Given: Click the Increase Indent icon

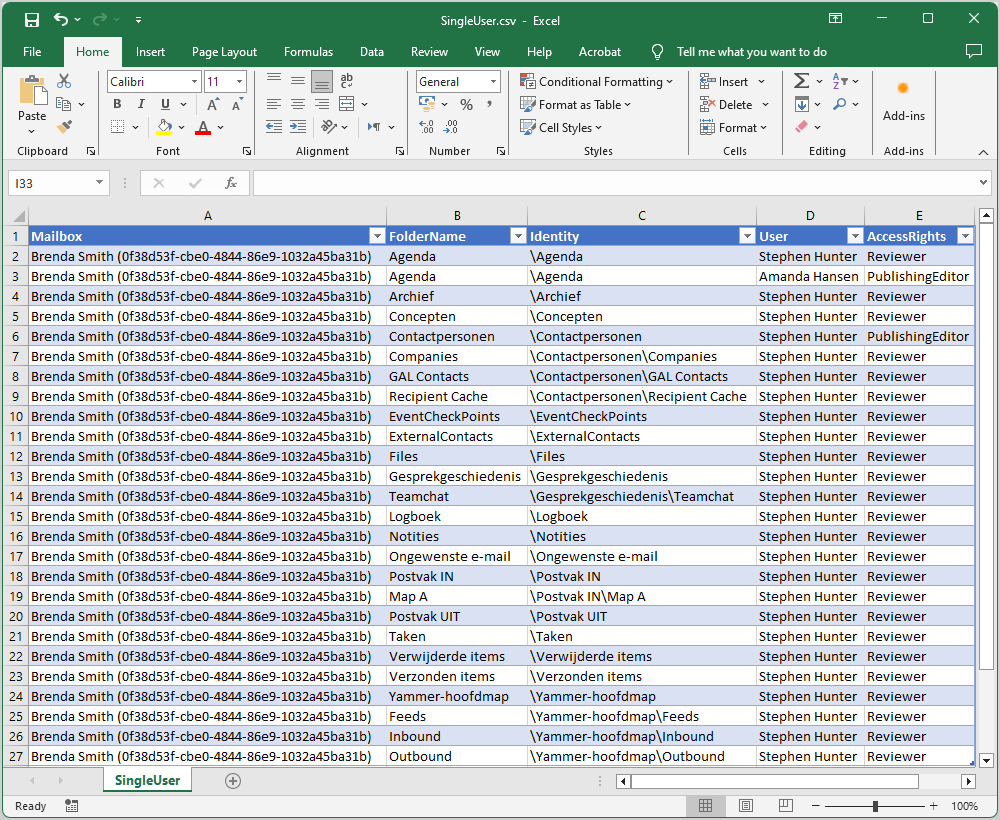Looking at the screenshot, I should click(x=298, y=126).
